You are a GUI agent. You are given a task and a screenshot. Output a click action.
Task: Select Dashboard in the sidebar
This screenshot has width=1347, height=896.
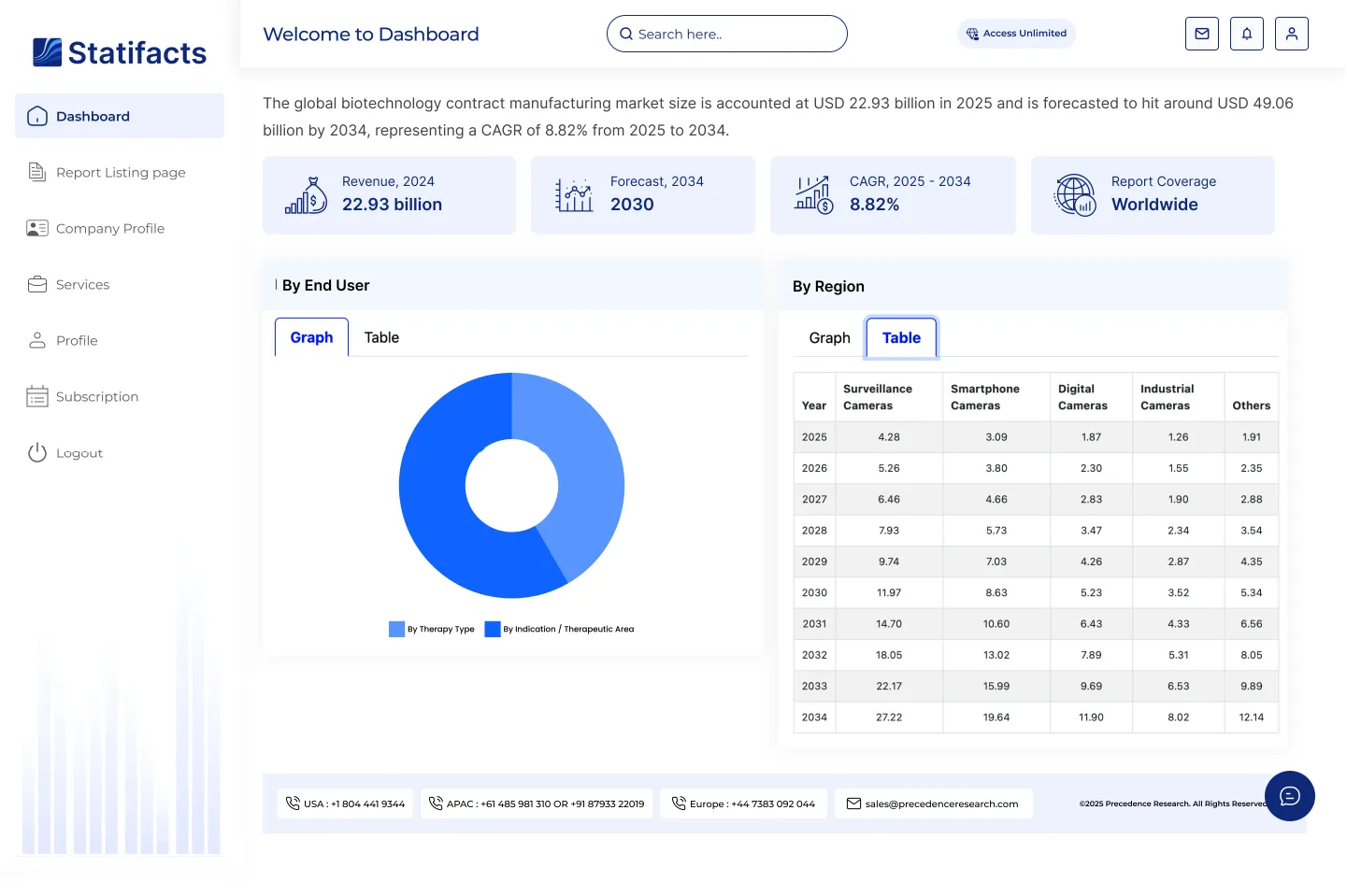(x=120, y=116)
